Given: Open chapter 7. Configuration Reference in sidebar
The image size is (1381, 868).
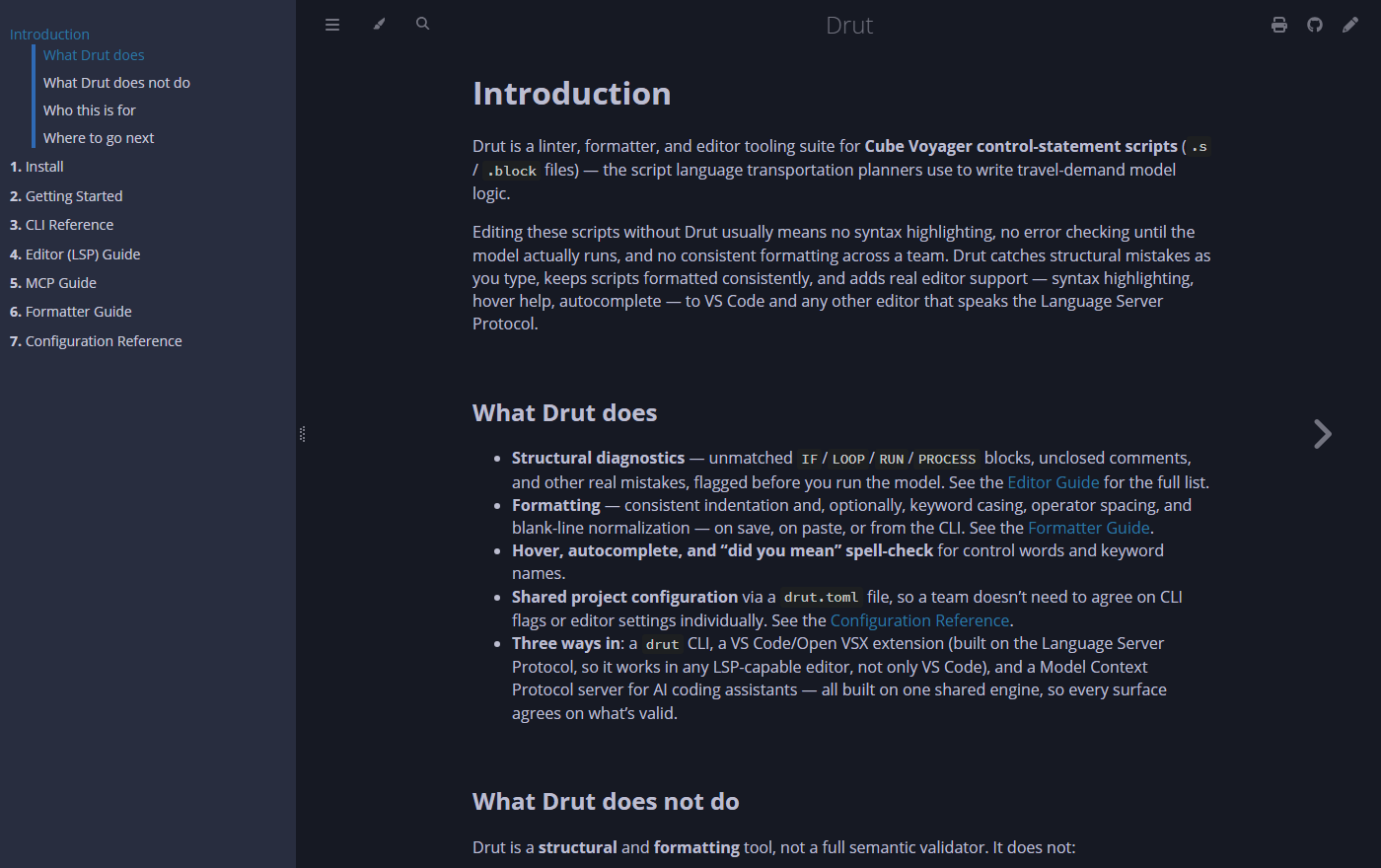Looking at the screenshot, I should pos(96,341).
